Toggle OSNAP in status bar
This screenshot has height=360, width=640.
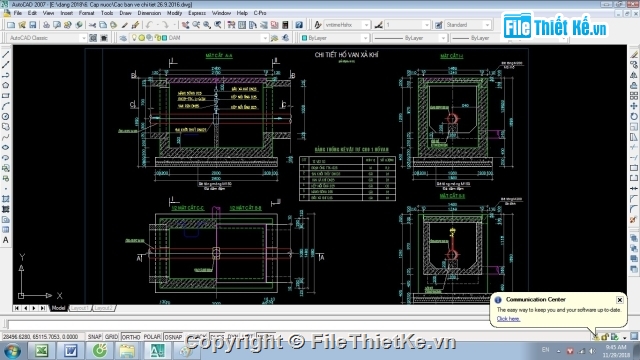173,337
